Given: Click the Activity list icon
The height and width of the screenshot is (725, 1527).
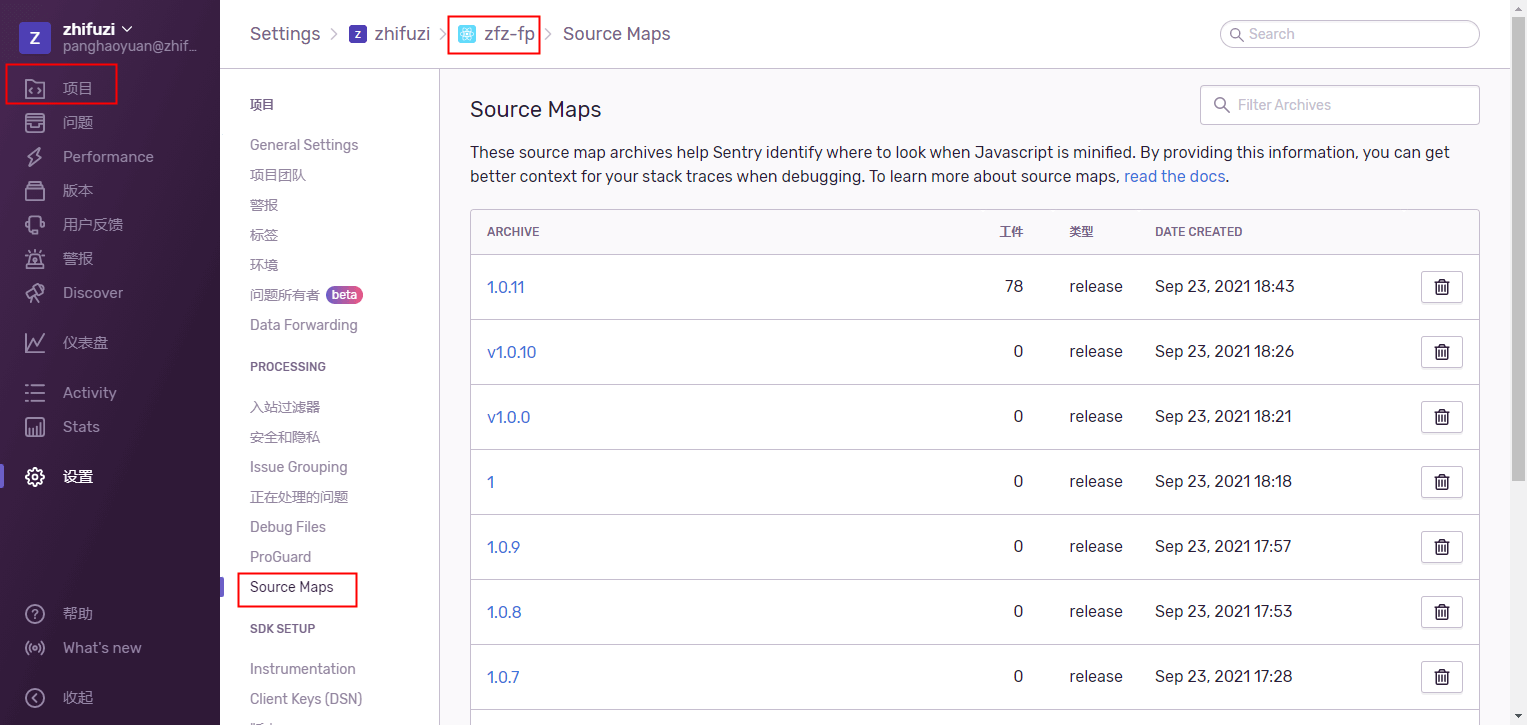Looking at the screenshot, I should coord(35,393).
